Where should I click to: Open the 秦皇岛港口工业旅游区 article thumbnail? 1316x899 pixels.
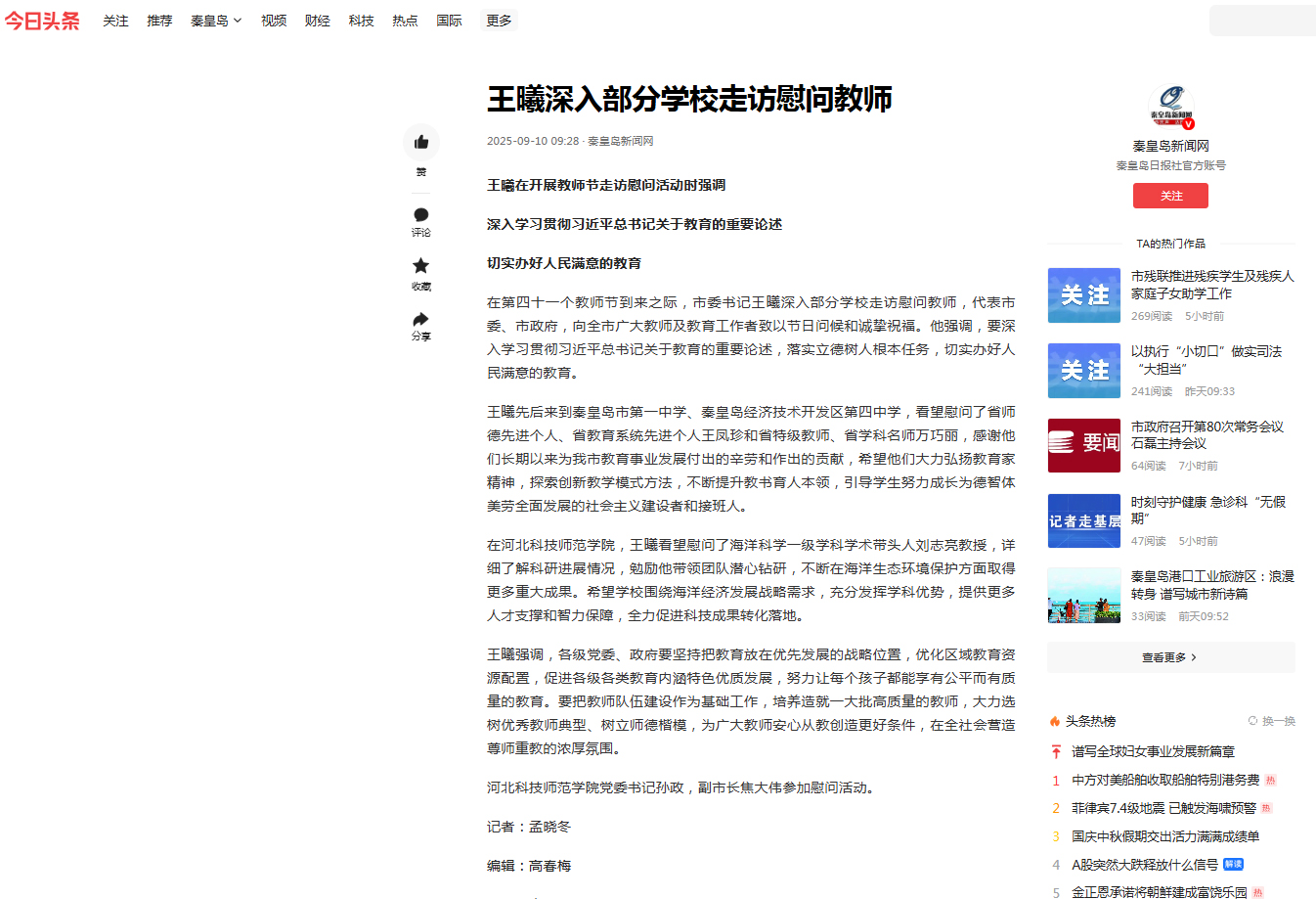(1083, 596)
